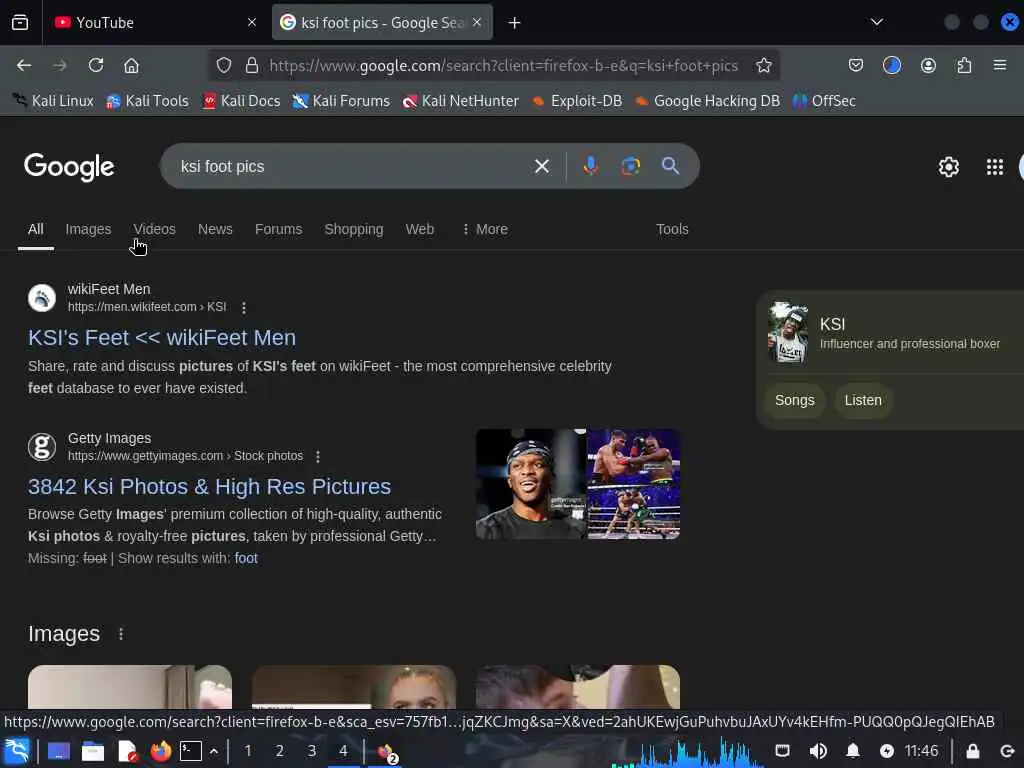The height and width of the screenshot is (768, 1024).
Task: Open the Extensions puzzle icon
Action: point(964,65)
